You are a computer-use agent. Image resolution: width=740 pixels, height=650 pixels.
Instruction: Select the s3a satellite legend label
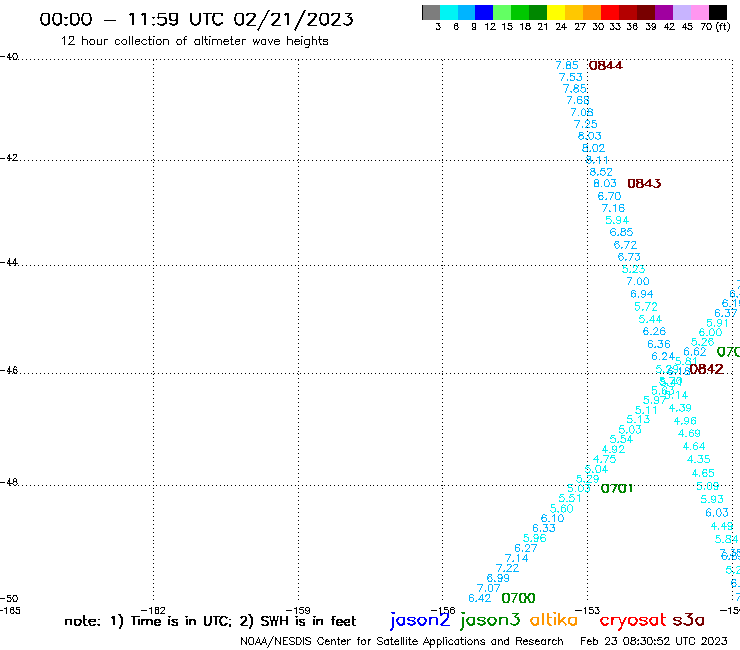(x=688, y=620)
